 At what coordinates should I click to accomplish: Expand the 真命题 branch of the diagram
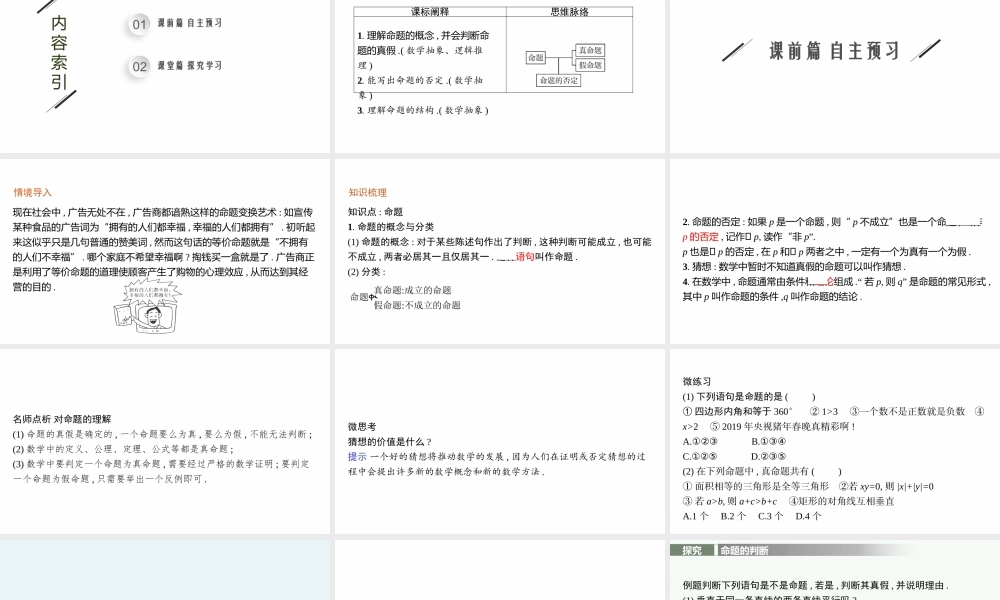point(591,49)
